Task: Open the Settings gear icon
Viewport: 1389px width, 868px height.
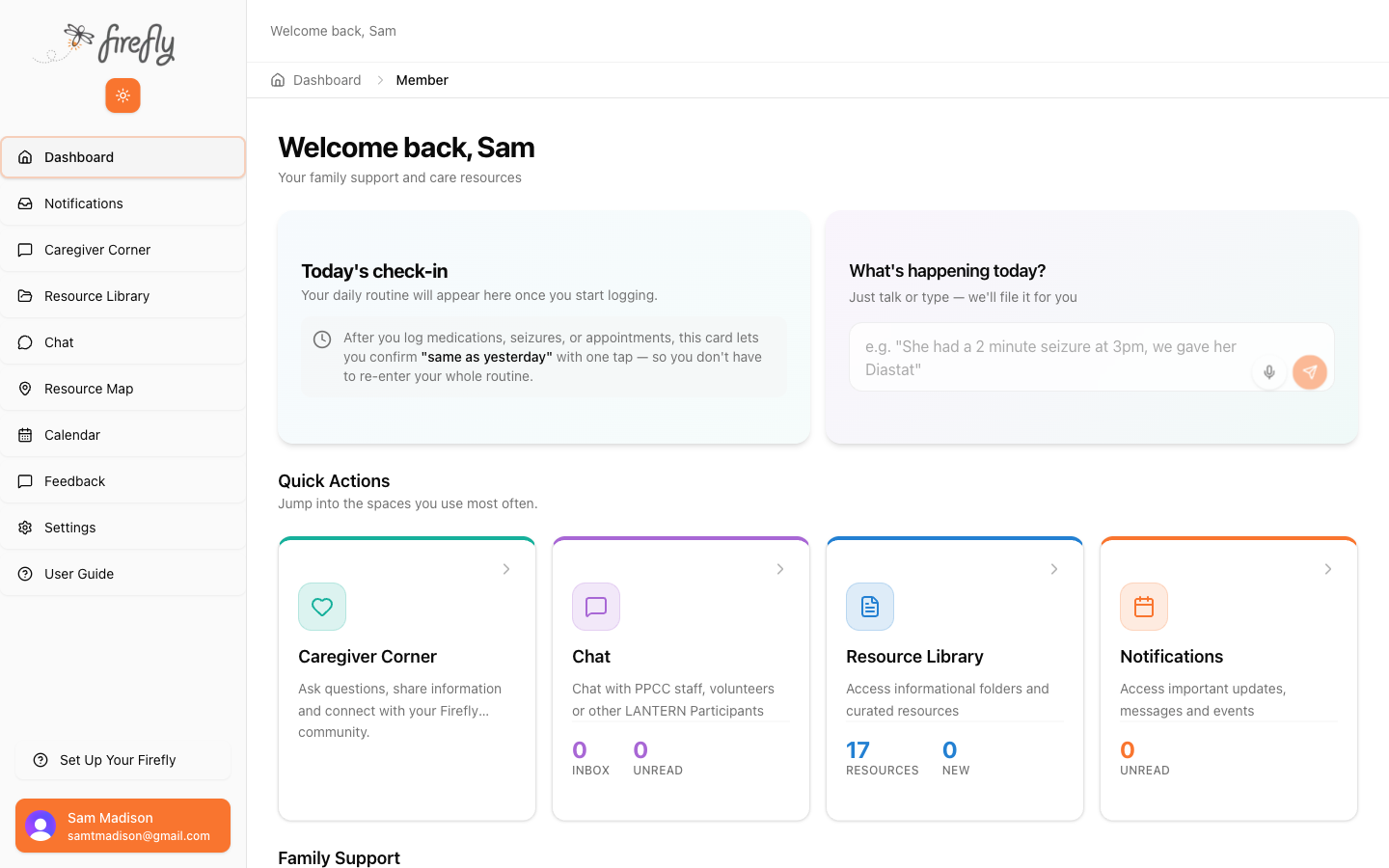Action: pyautogui.click(x=25, y=527)
